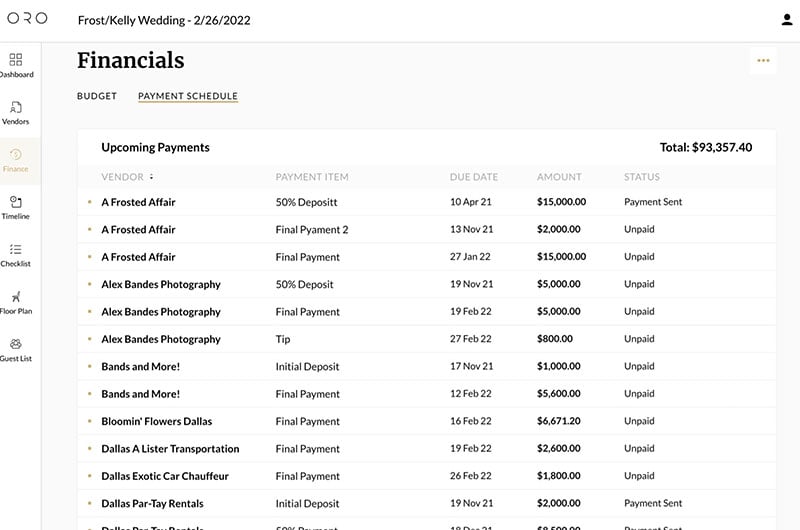The width and height of the screenshot is (800, 530).
Task: Click the $6,671.20 amount
Action: (558, 421)
